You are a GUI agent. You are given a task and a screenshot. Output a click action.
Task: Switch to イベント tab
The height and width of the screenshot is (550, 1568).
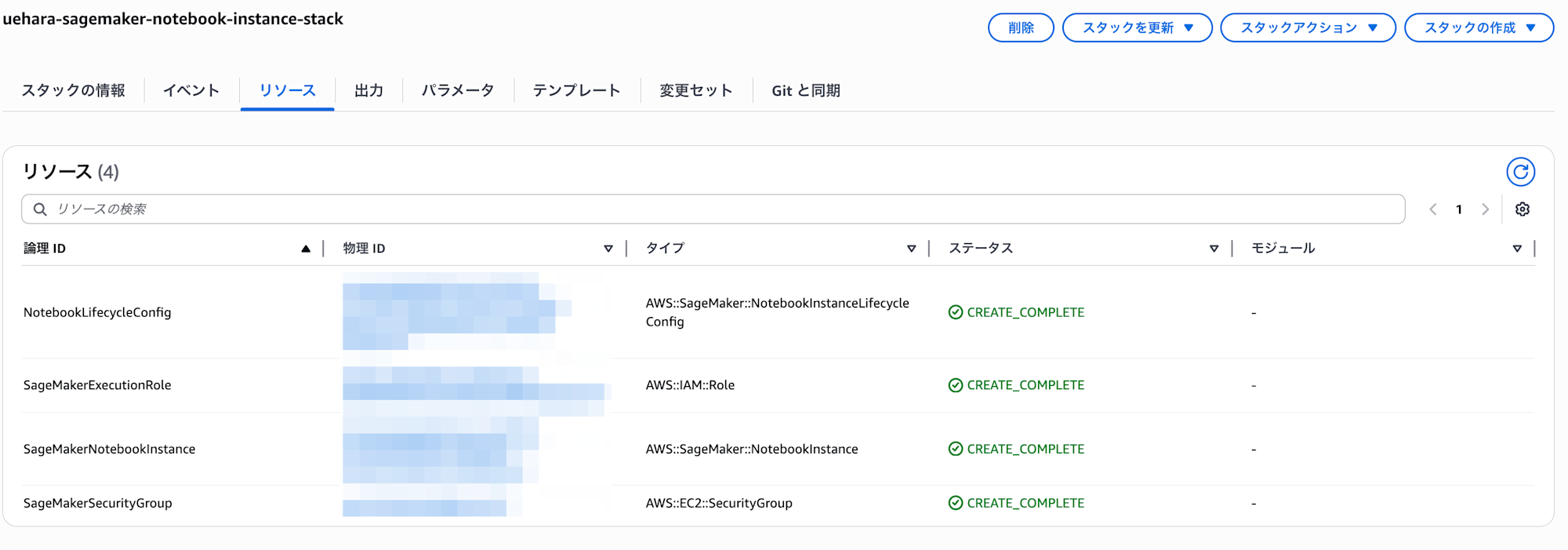click(191, 91)
